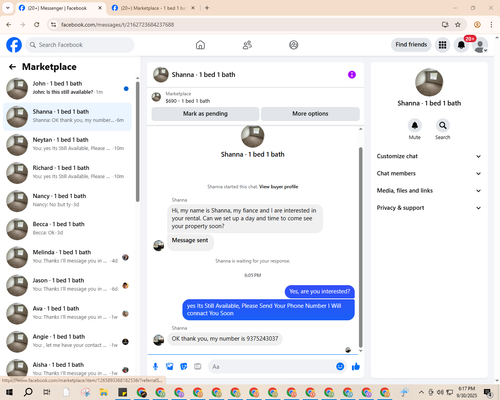Bookmark this page with the star icon

pos(458,25)
